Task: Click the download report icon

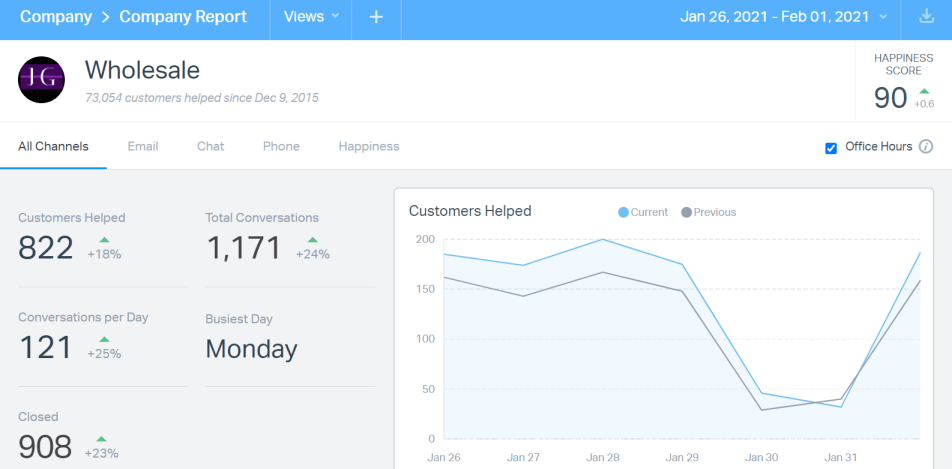Action: tap(926, 18)
